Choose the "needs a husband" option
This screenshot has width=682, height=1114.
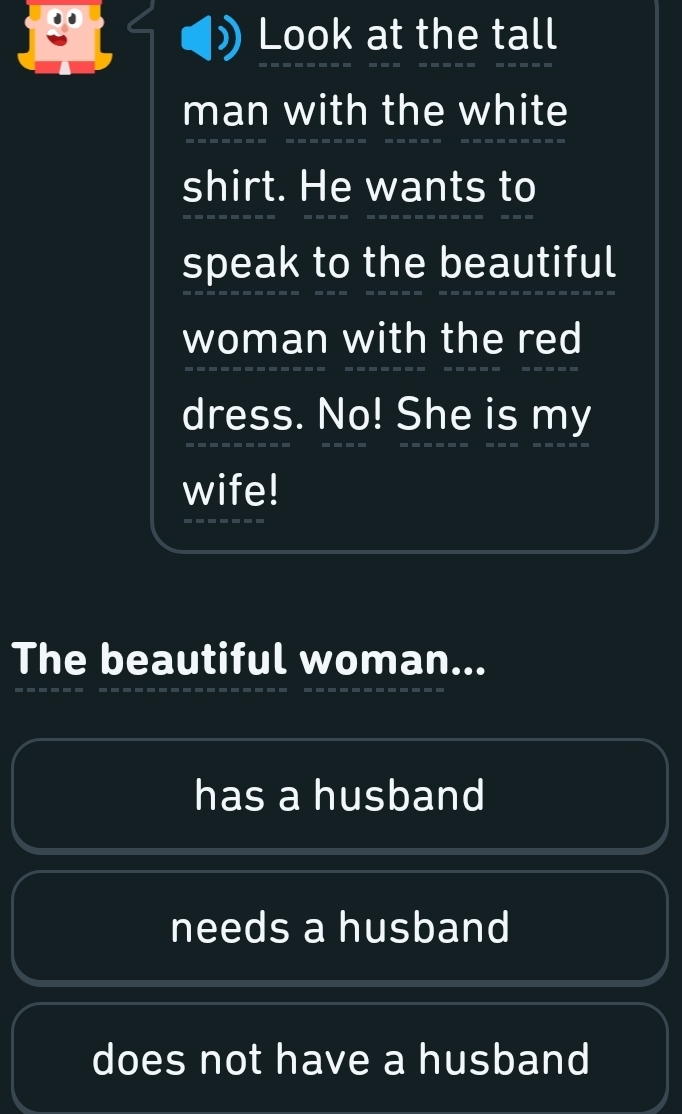340,928
